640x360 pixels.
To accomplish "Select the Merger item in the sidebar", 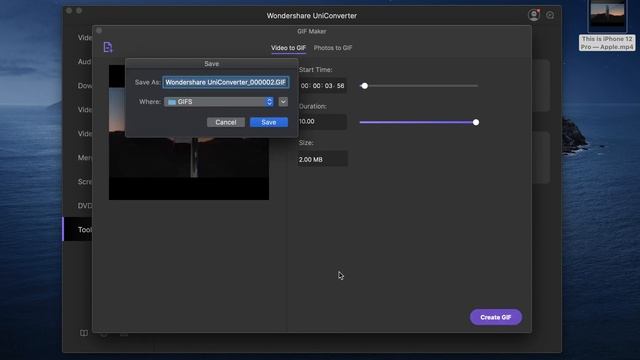I will (x=84, y=158).
